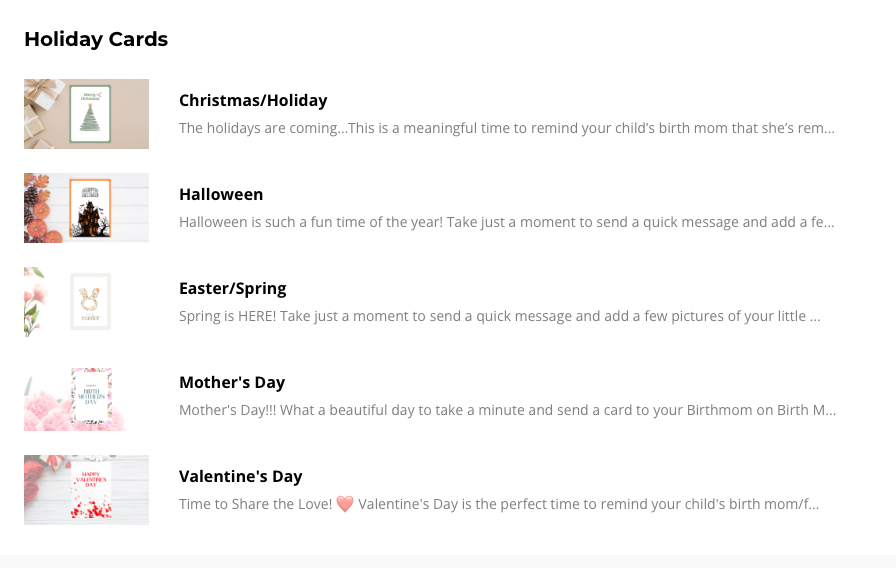Click the heart emoji in Valentine's description
Viewport: 896px width, 568px height.
click(345, 504)
